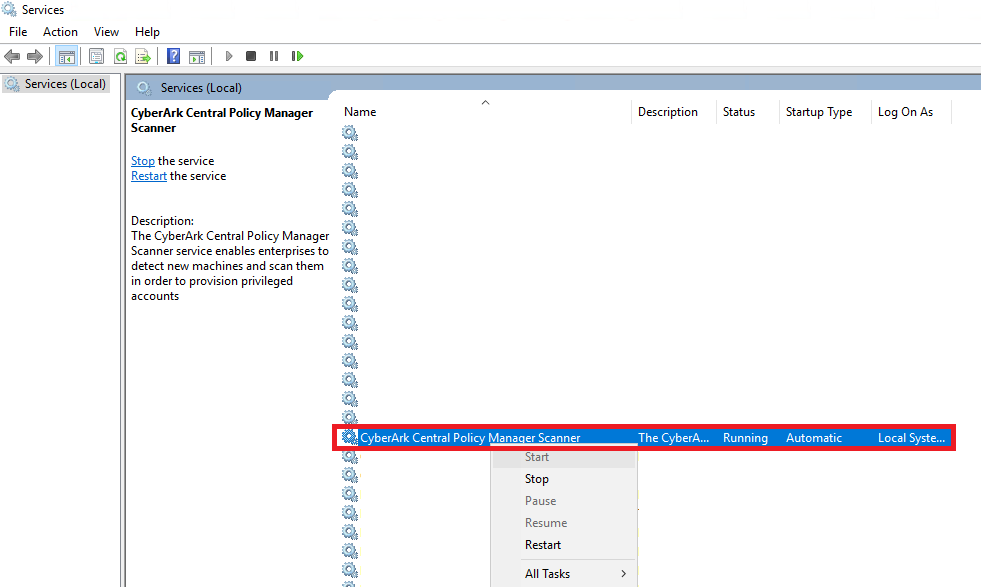The height and width of the screenshot is (587, 981).
Task: Click the Pause Service toolbar icon
Action: (x=274, y=55)
